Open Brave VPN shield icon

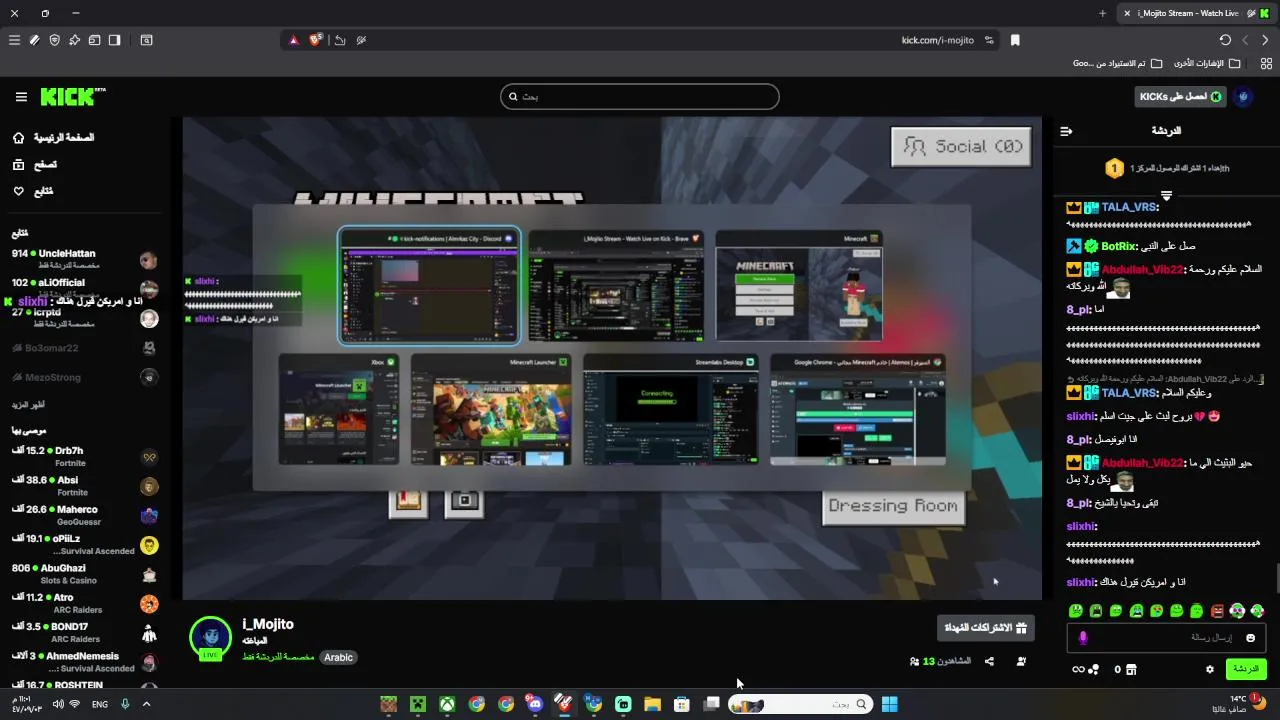coord(54,40)
